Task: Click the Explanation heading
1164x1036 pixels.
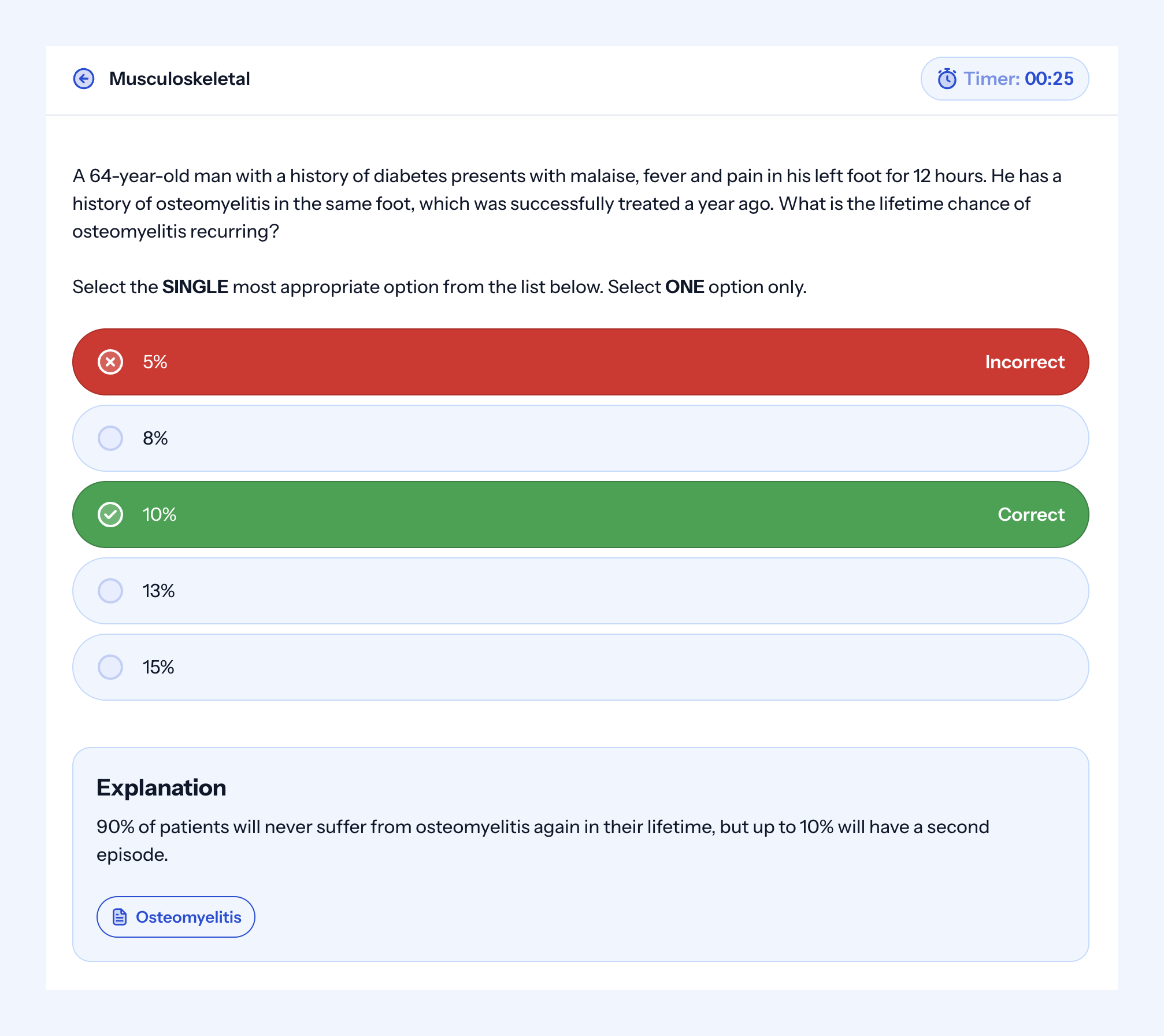Action: coord(161,787)
